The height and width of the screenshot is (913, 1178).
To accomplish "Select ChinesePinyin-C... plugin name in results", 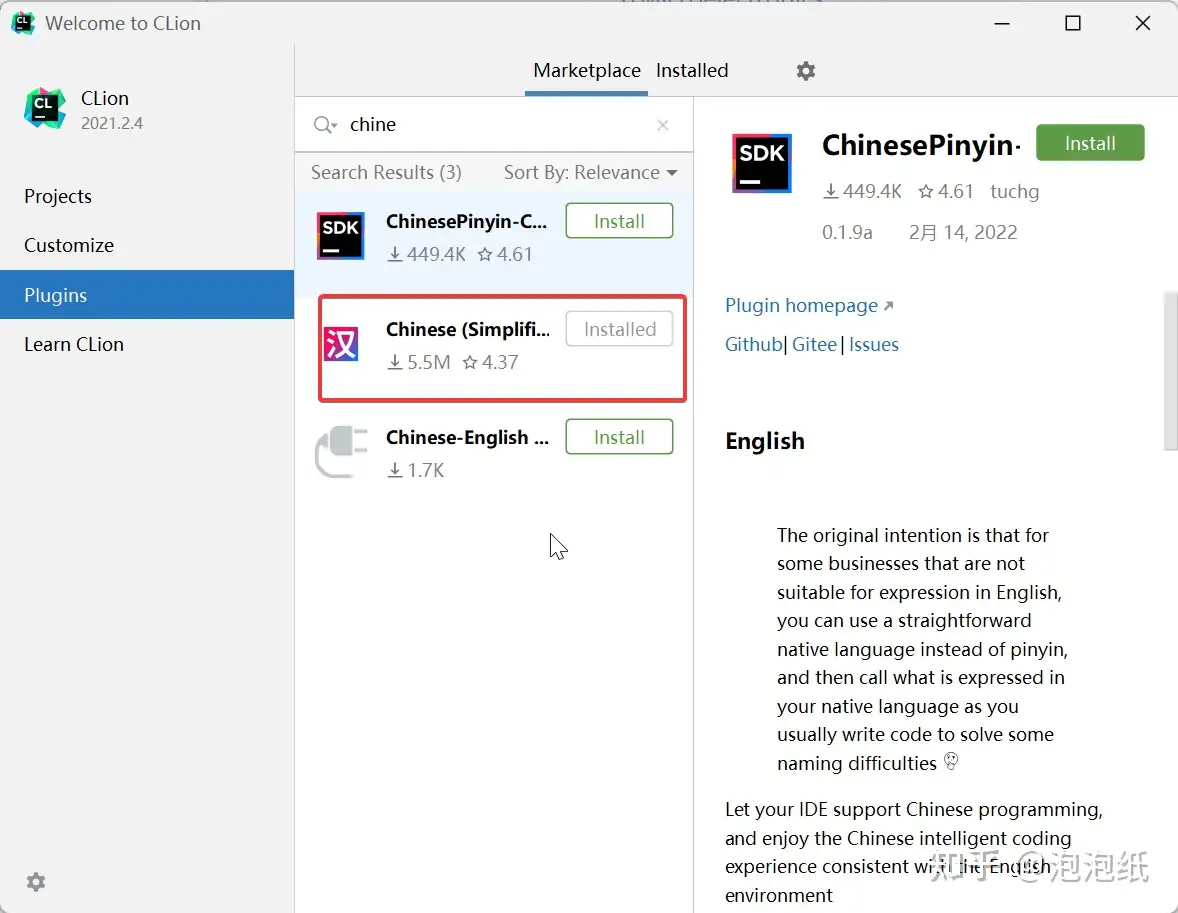I will [x=467, y=222].
